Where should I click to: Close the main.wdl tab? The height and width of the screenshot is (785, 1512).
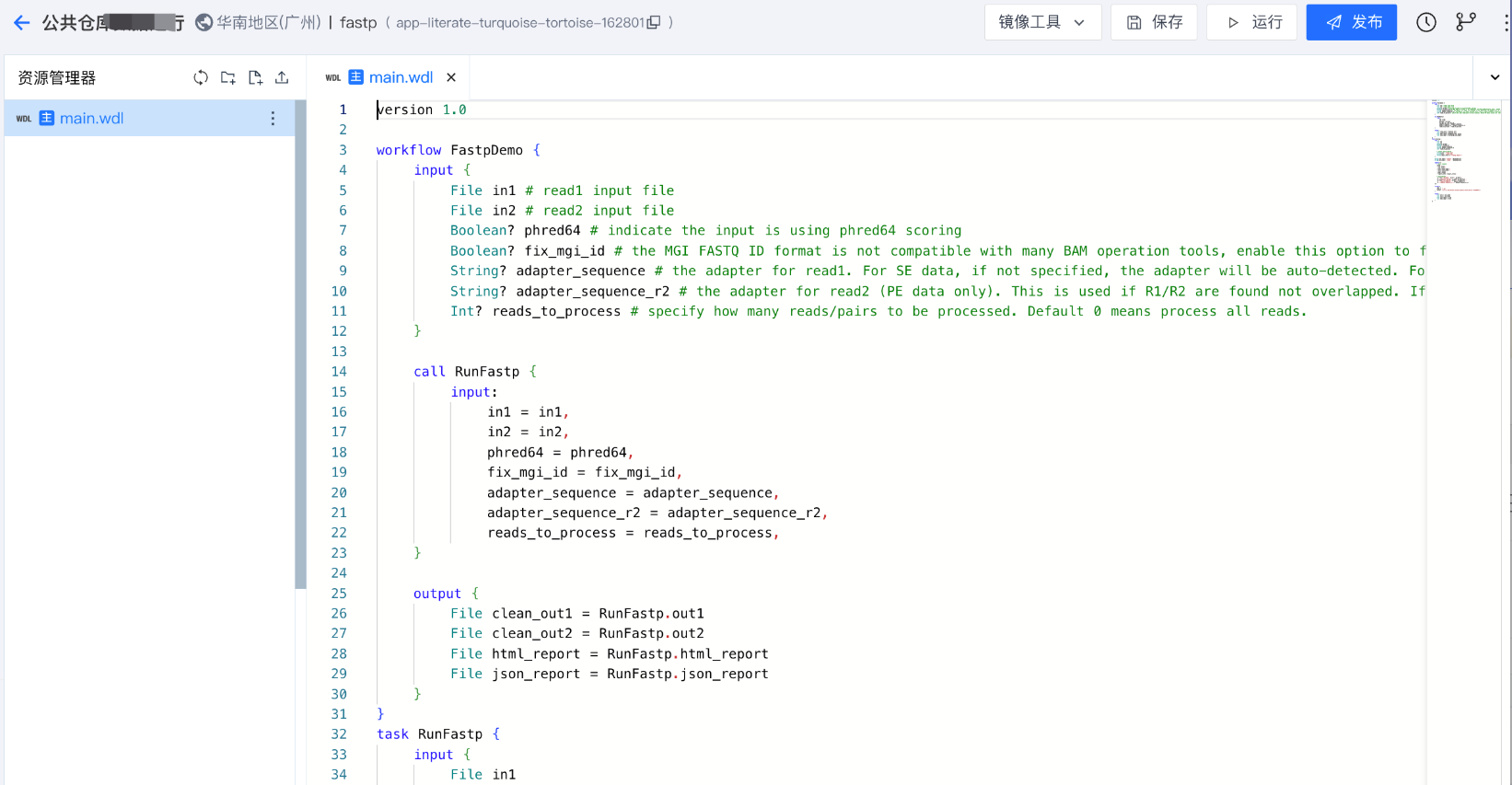point(451,78)
